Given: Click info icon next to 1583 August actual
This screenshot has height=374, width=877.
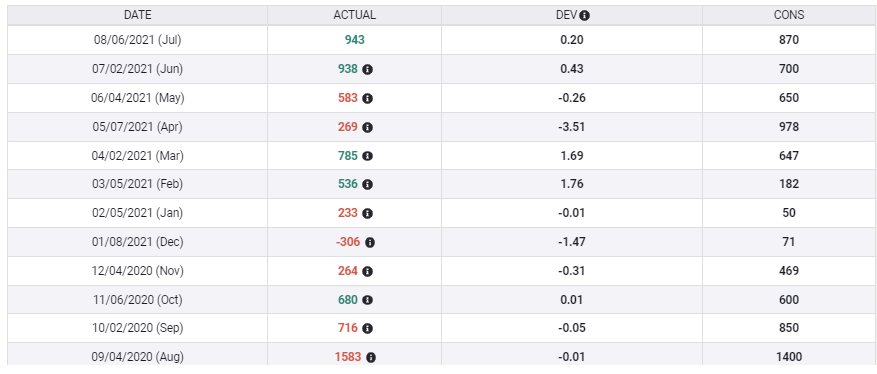Looking at the screenshot, I should (371, 358).
